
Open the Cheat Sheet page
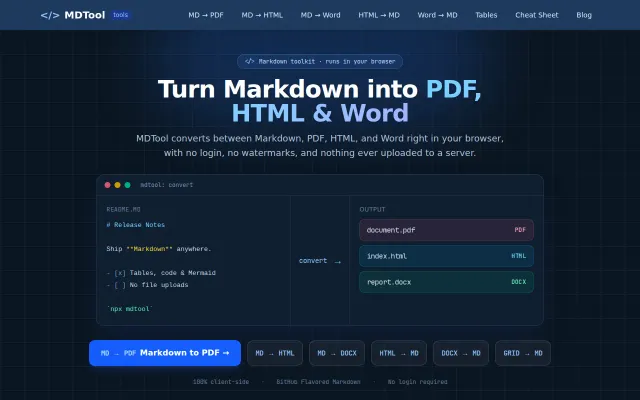(x=536, y=15)
